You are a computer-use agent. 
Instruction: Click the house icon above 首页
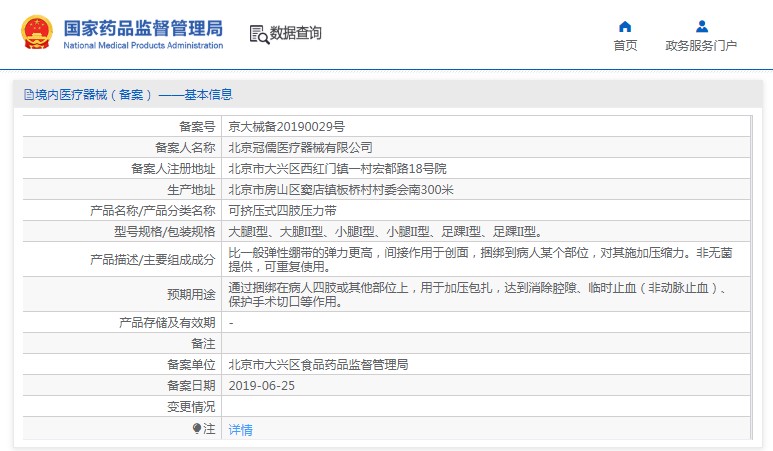625,26
